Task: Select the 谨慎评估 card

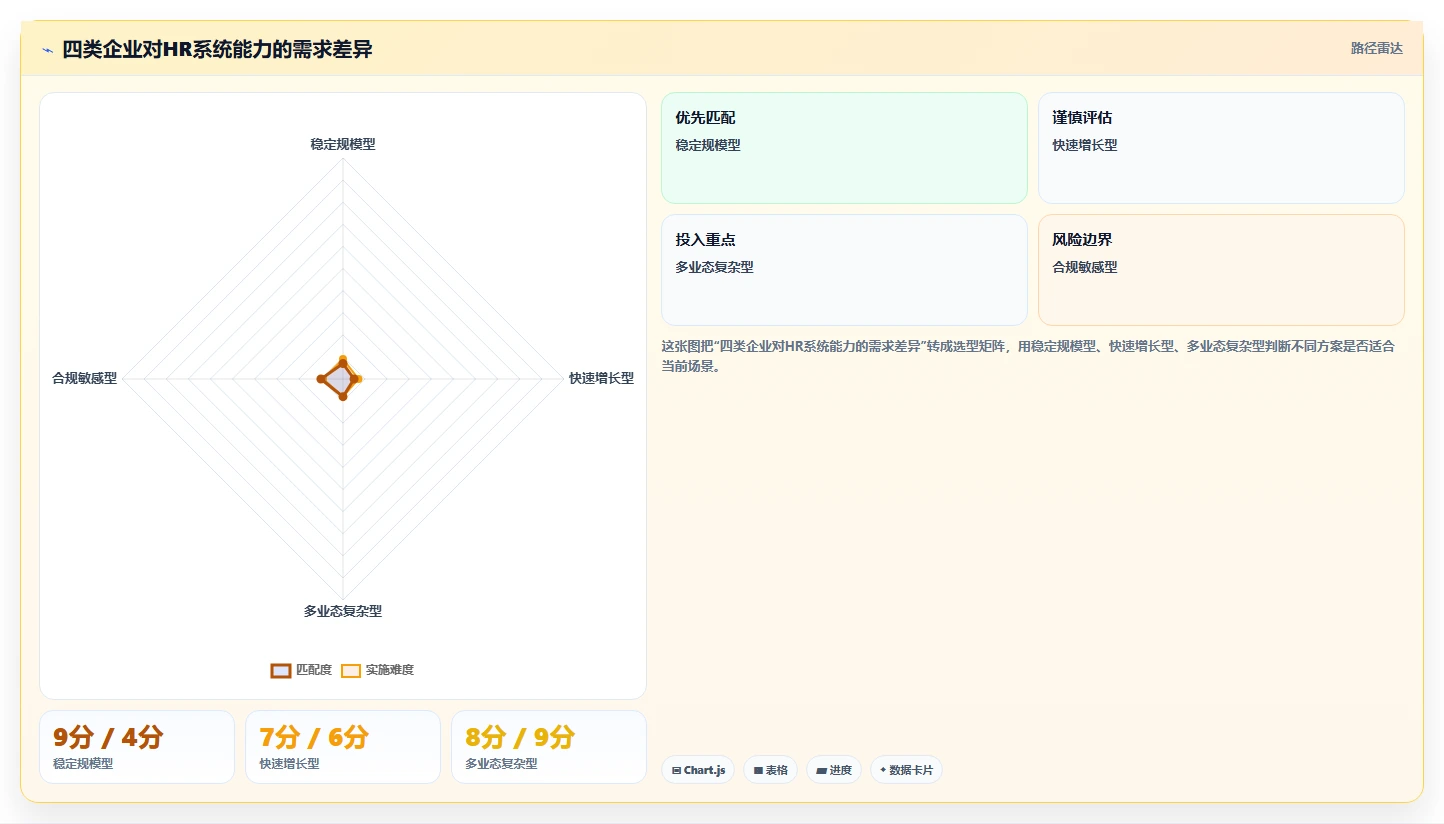Action: click(x=1221, y=148)
